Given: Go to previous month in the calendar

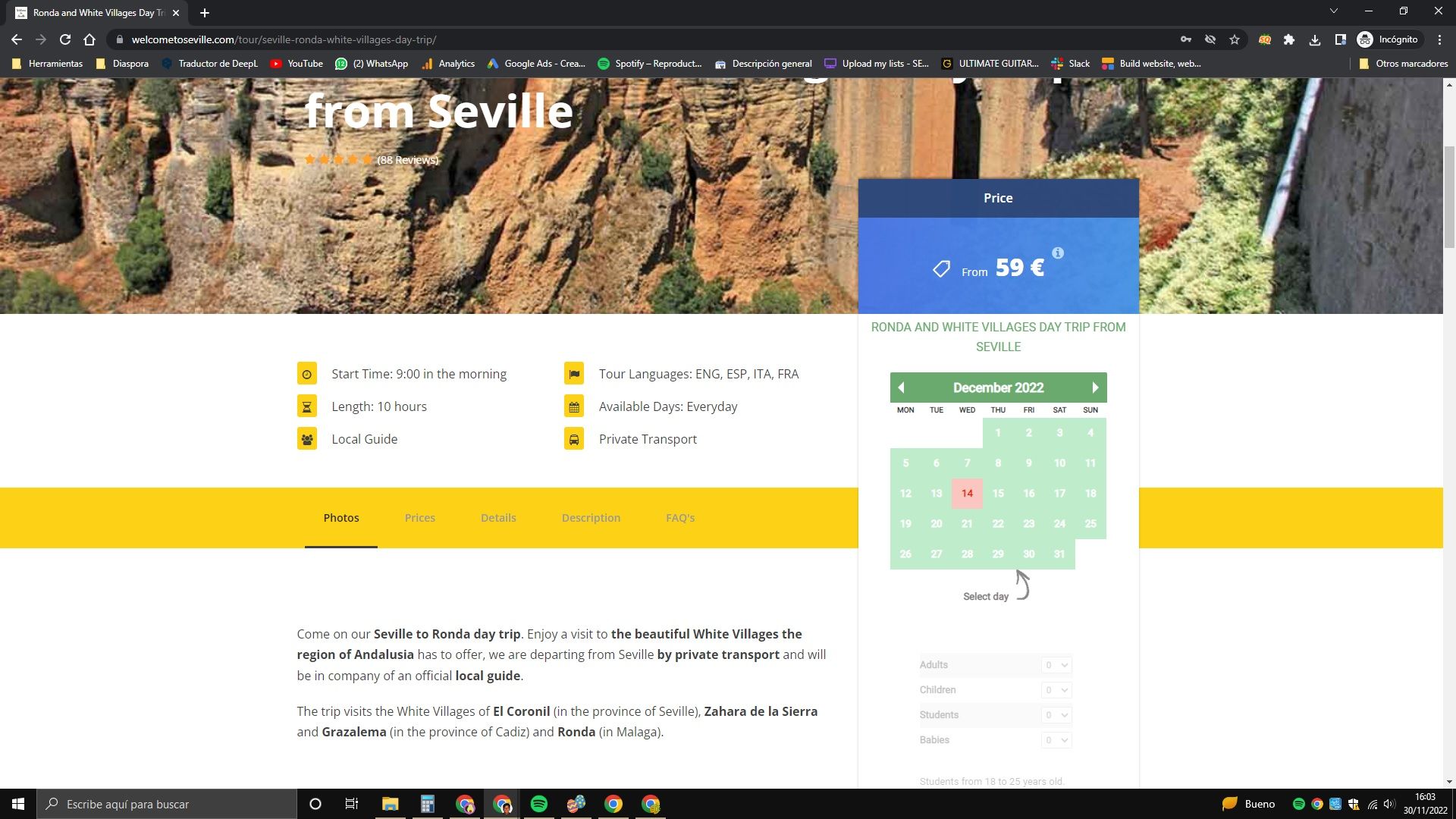Looking at the screenshot, I should [901, 388].
